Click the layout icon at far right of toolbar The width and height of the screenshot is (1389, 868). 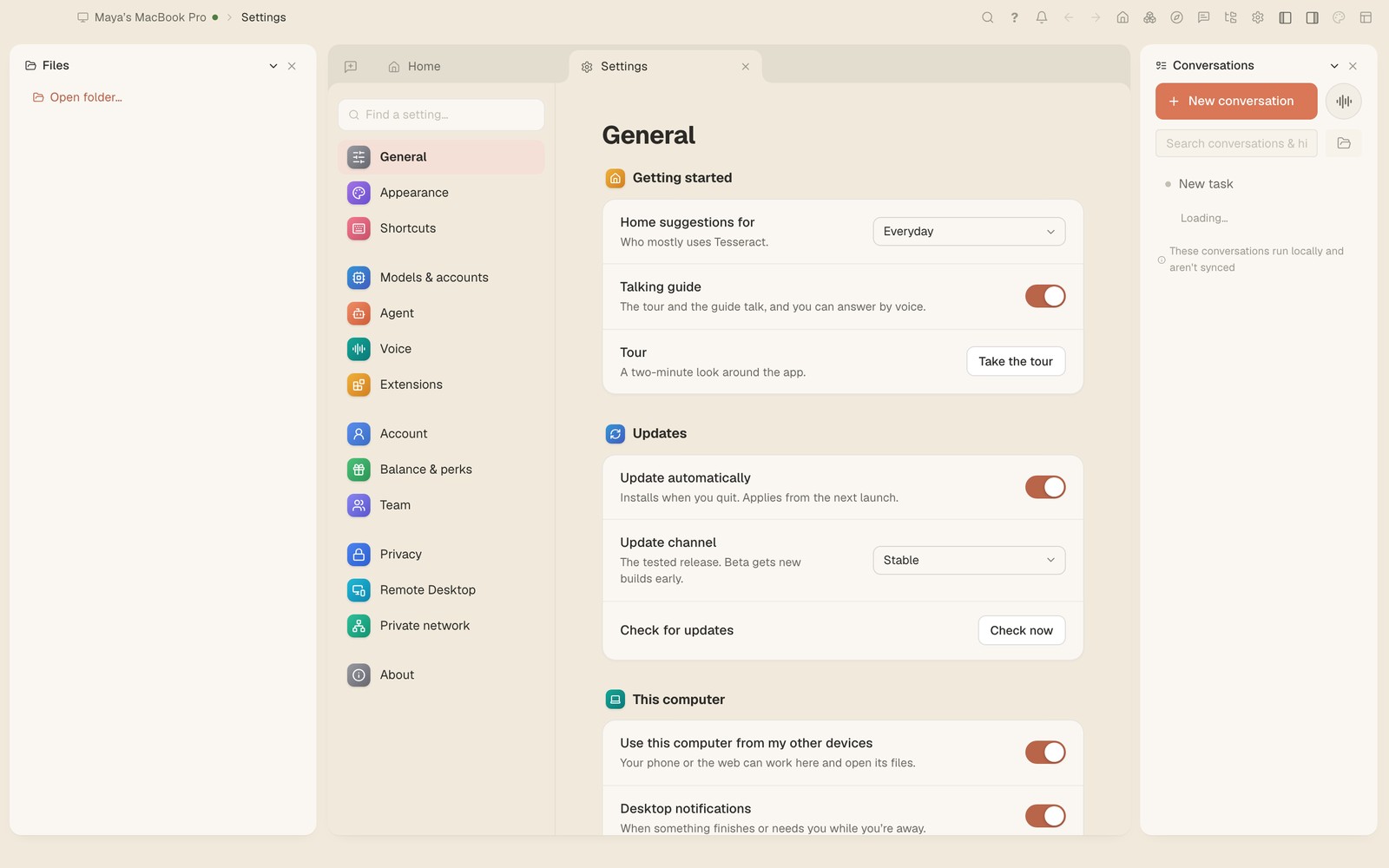(x=1366, y=17)
